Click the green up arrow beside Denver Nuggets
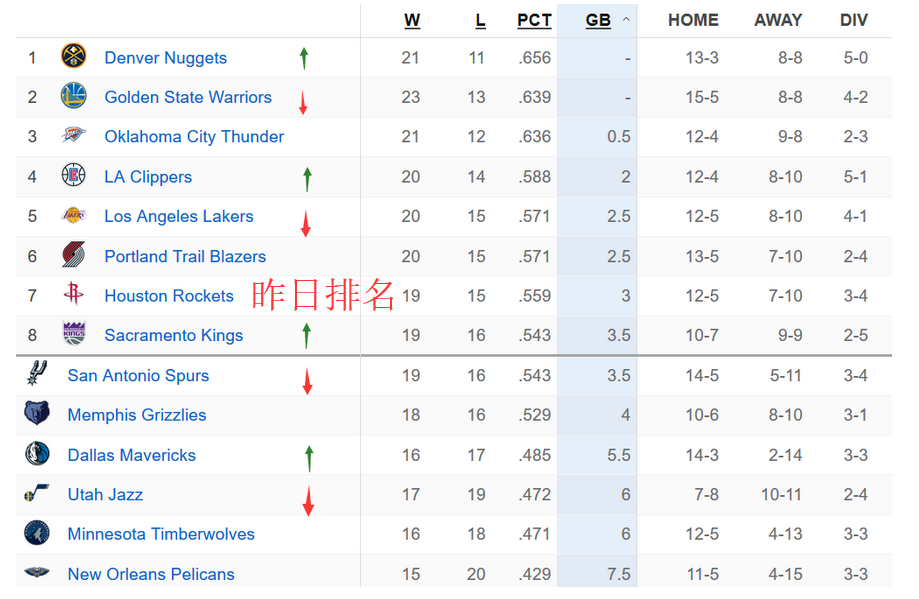Screen dimensions: 919x599 point(303,58)
